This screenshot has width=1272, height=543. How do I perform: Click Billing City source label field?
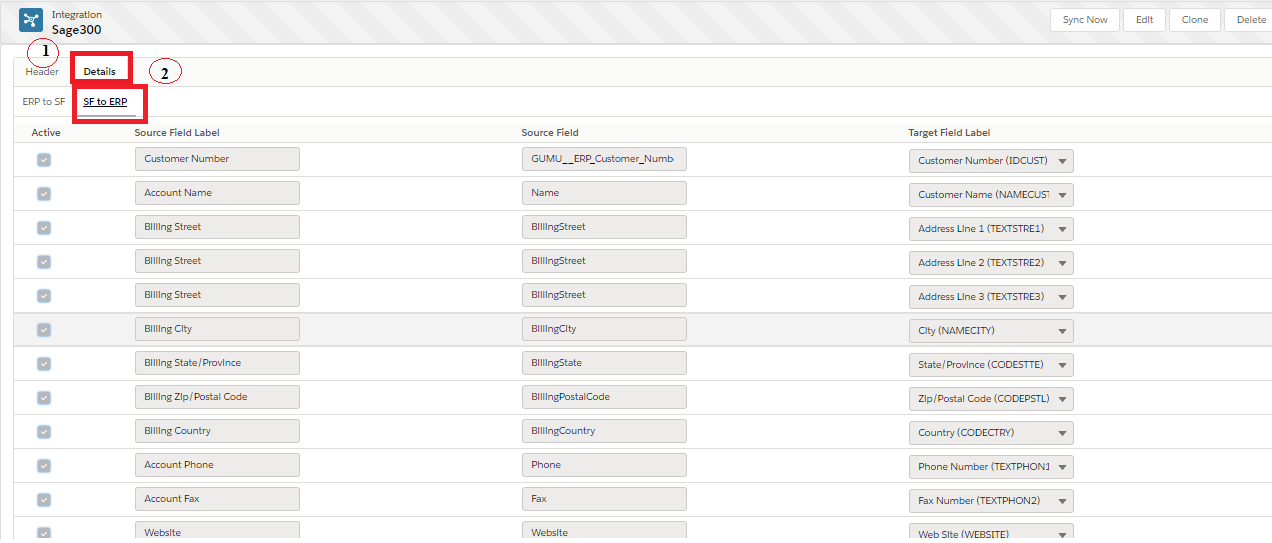click(217, 329)
